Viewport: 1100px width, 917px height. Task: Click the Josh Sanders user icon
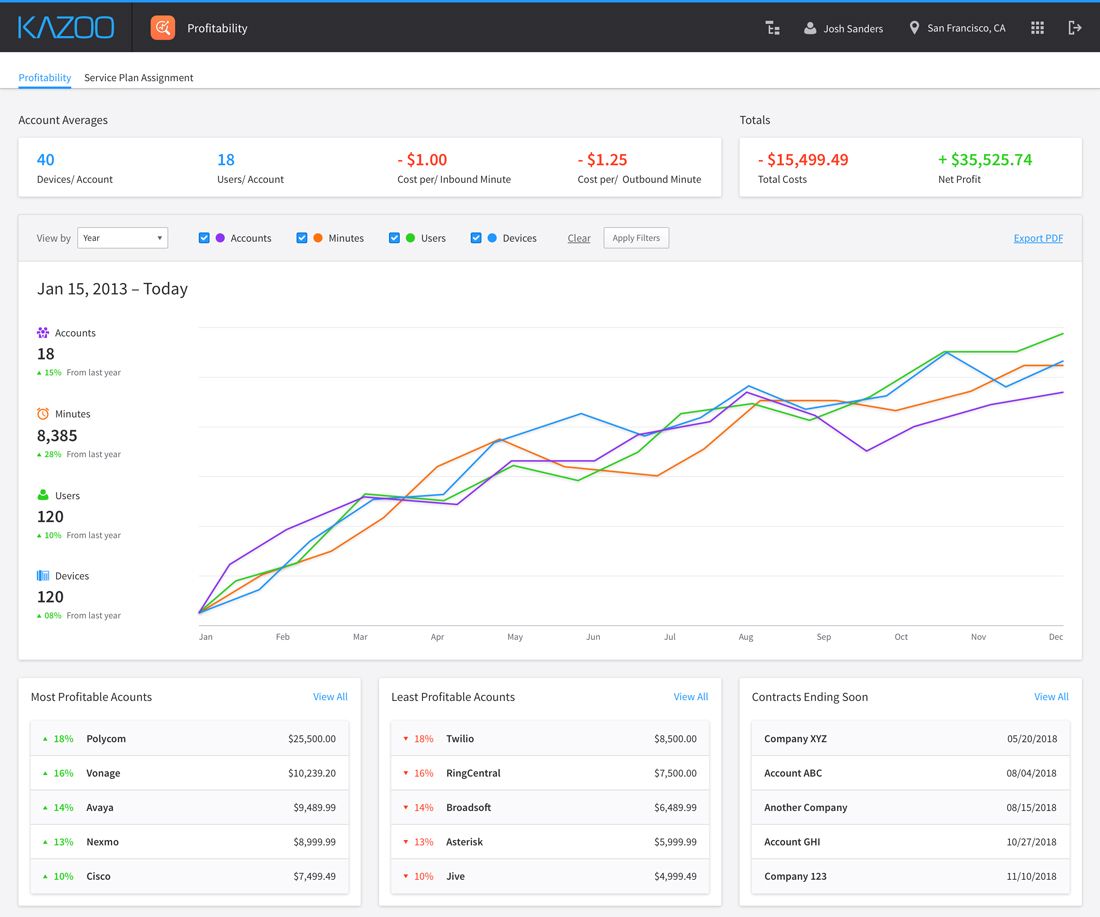click(x=810, y=28)
